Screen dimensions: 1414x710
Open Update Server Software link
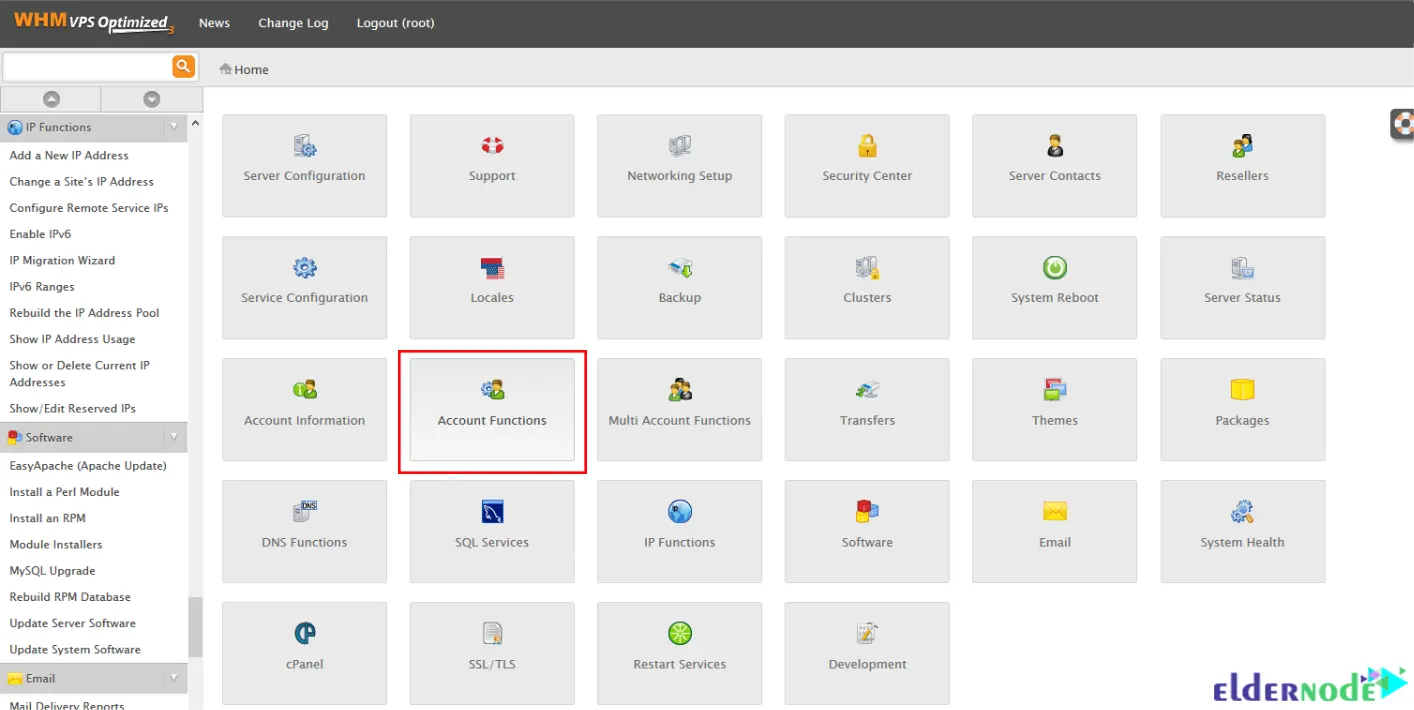[72, 623]
